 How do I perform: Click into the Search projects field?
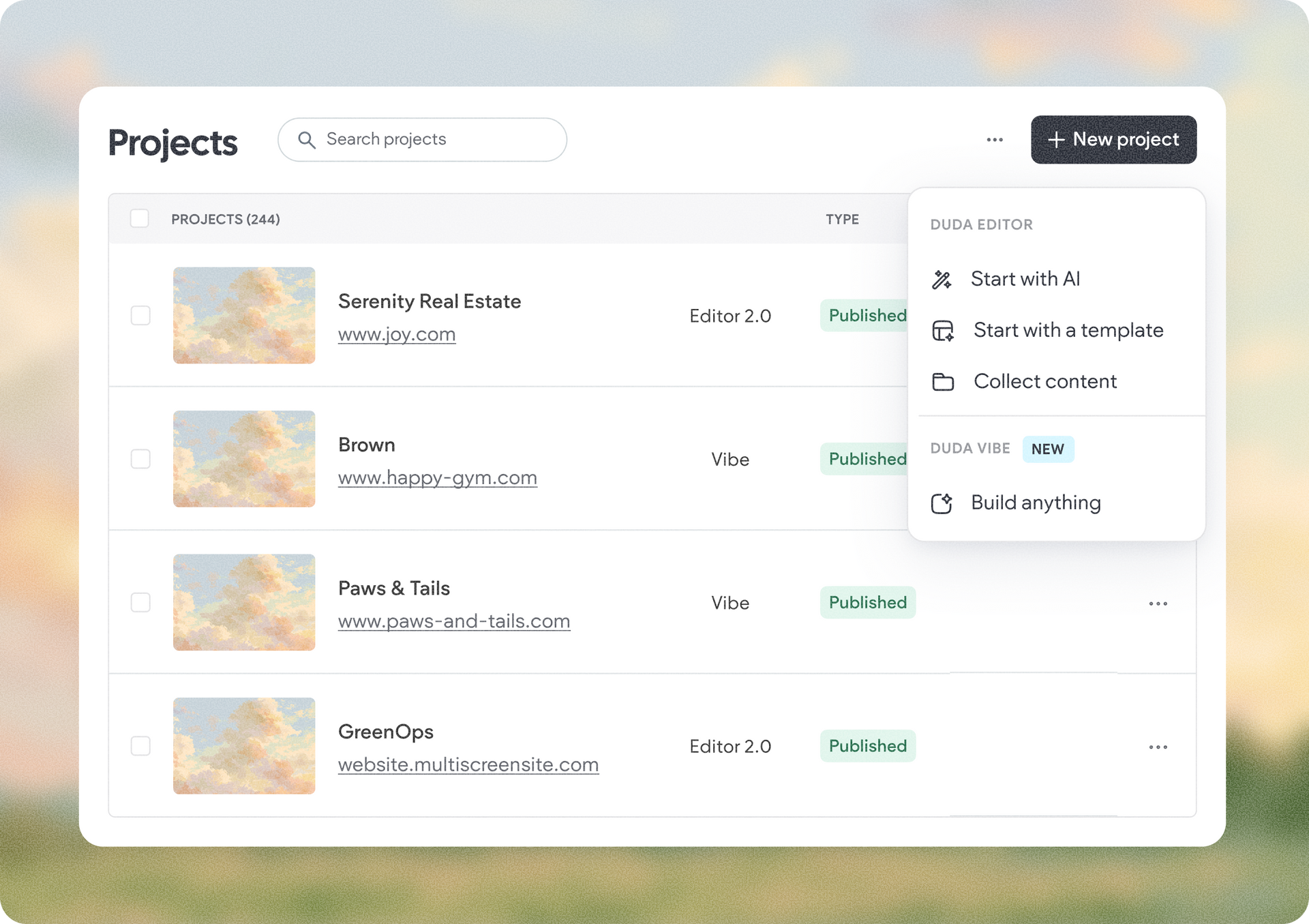pyautogui.click(x=422, y=140)
